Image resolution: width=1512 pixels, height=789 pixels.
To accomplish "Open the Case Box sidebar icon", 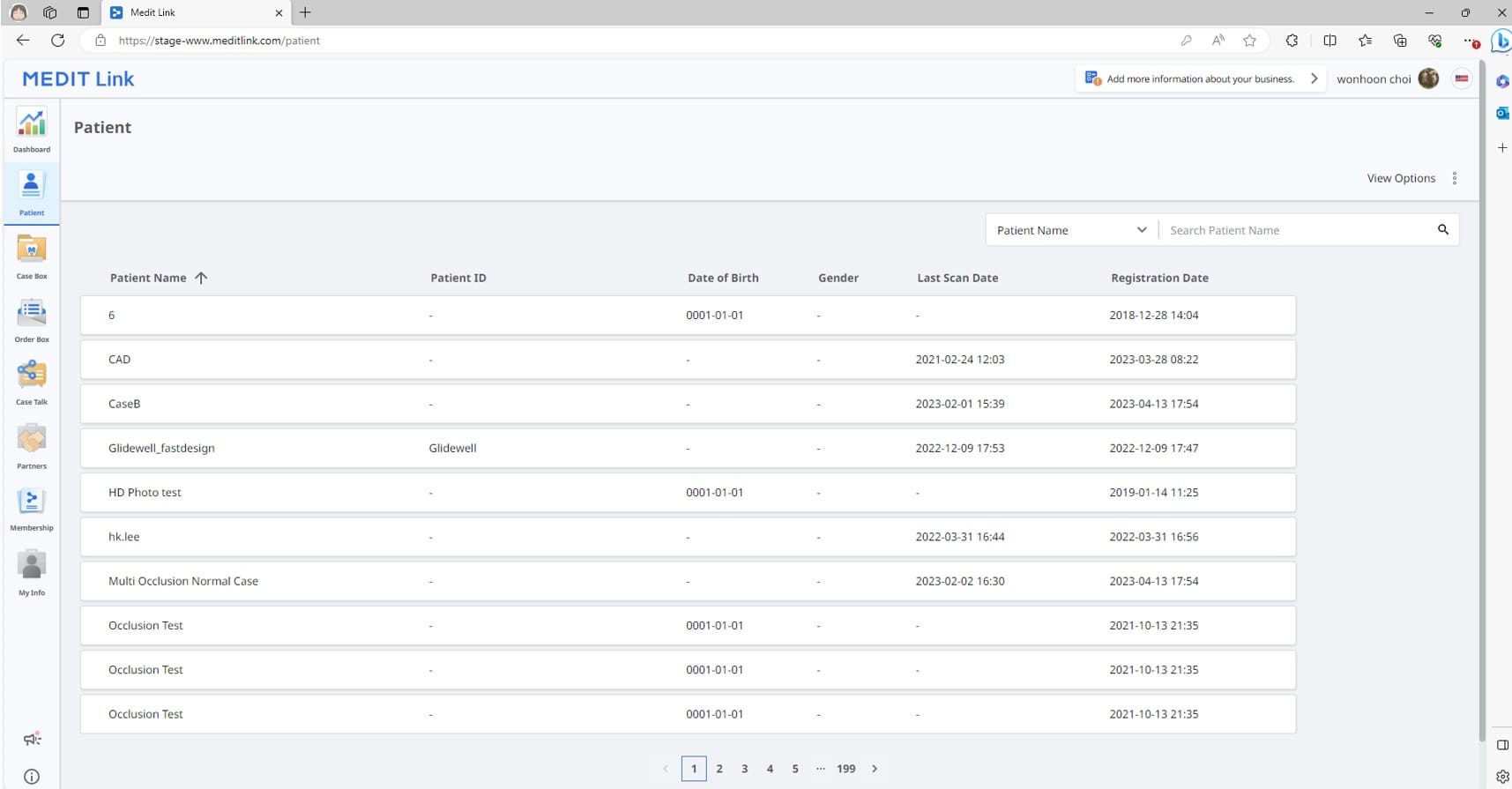I will (32, 256).
